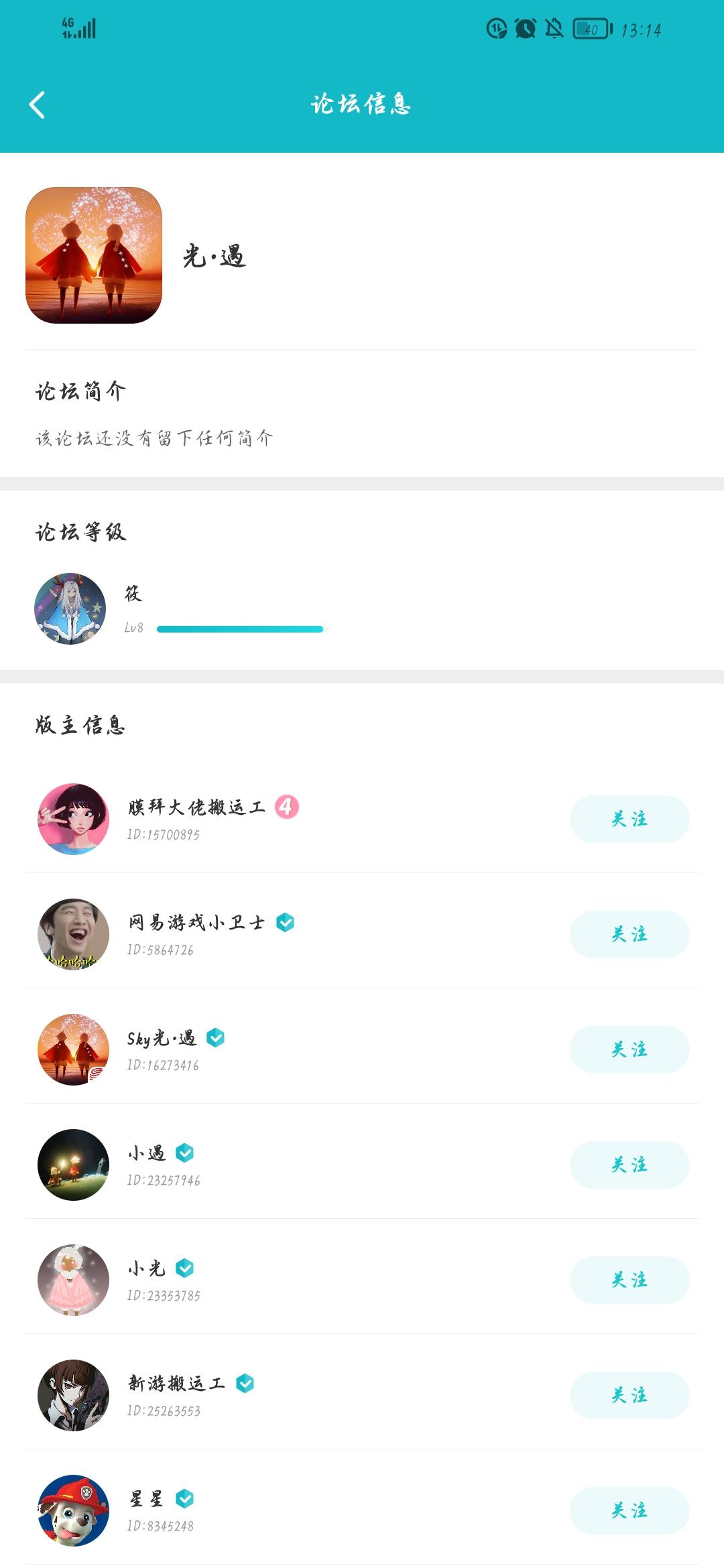Follow 膜拜大佬搬运工 with 关注 button

click(629, 819)
